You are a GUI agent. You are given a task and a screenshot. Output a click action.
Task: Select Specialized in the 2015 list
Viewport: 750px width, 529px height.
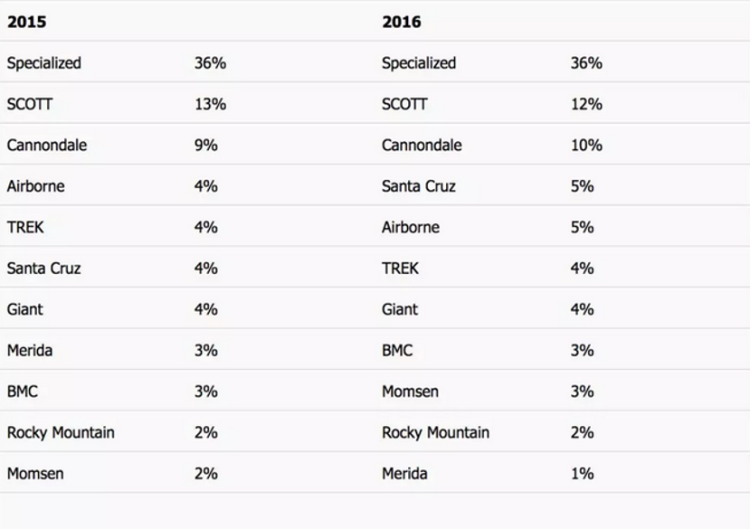[44, 63]
